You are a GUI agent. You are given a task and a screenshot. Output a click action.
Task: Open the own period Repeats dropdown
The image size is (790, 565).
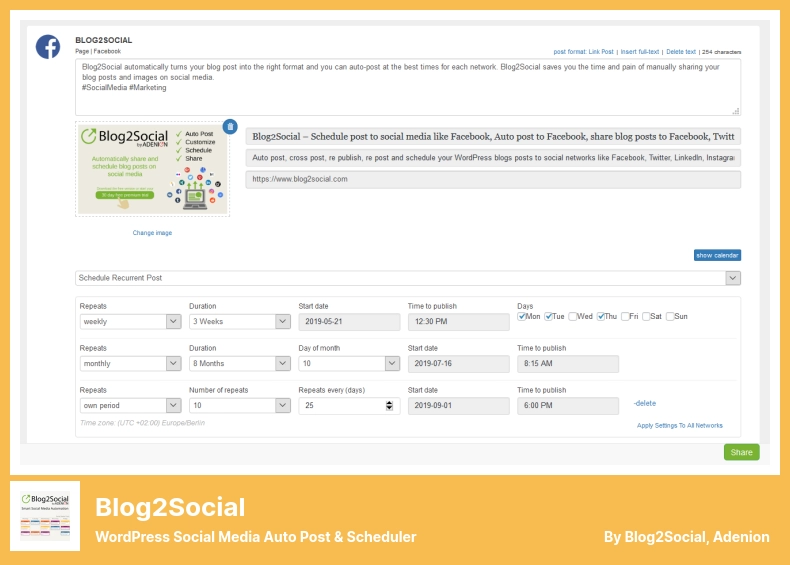(130, 405)
